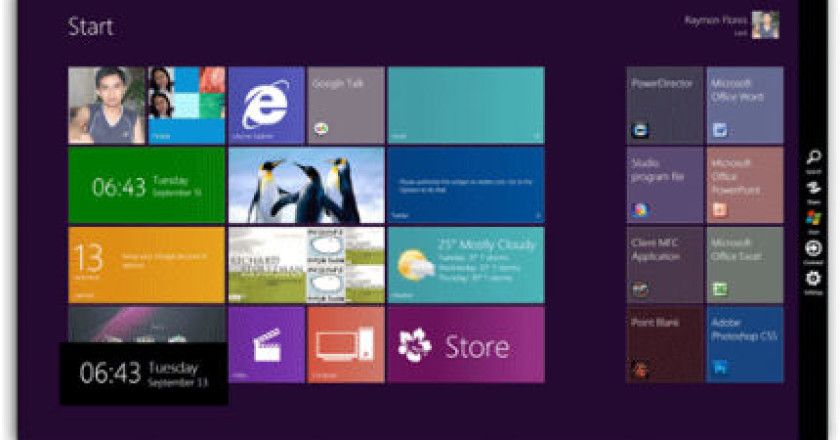Launch the Studio program file tile
Image resolution: width=840 pixels, height=440 pixels.
coord(665,185)
